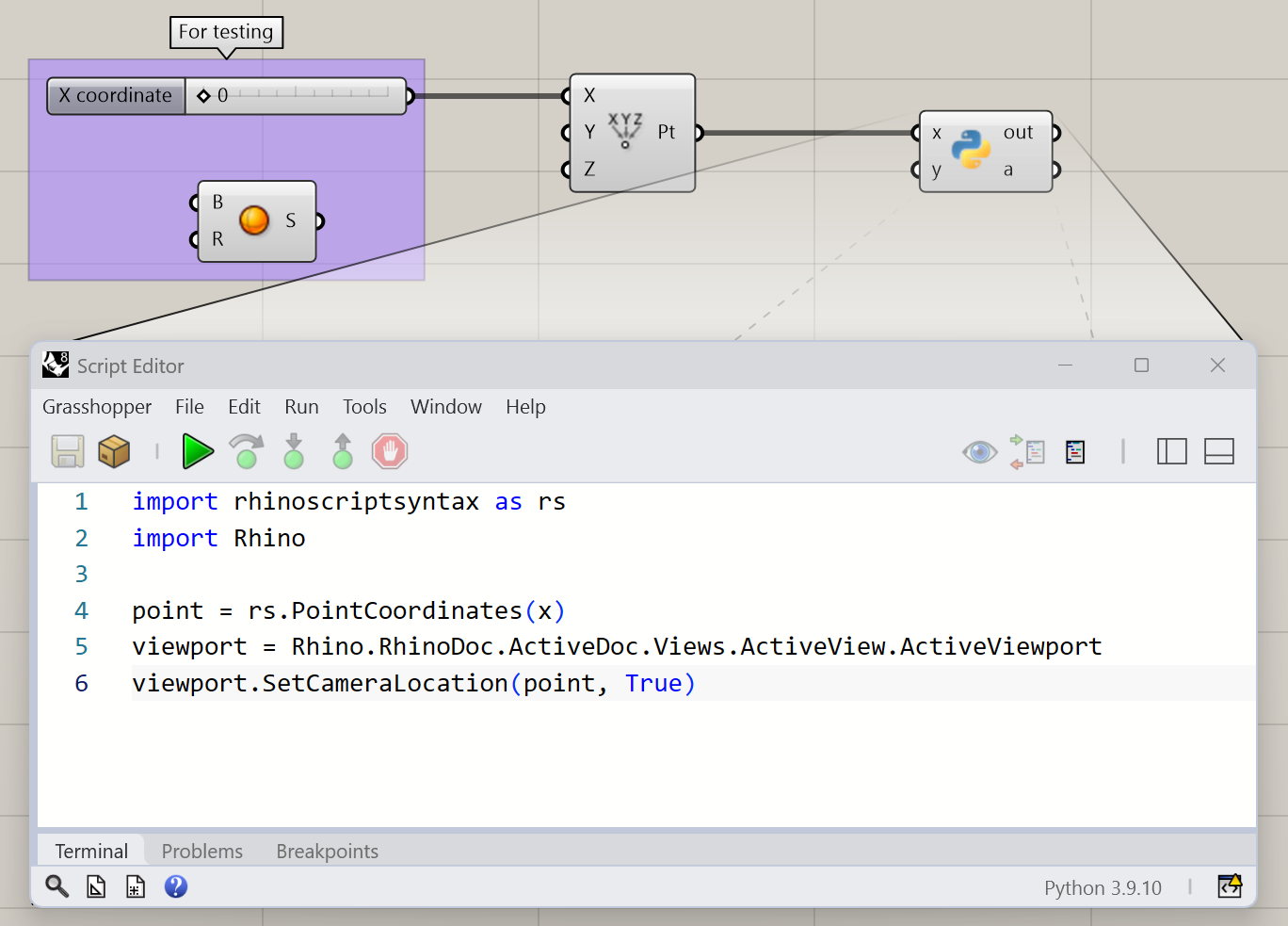Maximize the Script Editor window
The image size is (1288, 926).
[1141, 366]
